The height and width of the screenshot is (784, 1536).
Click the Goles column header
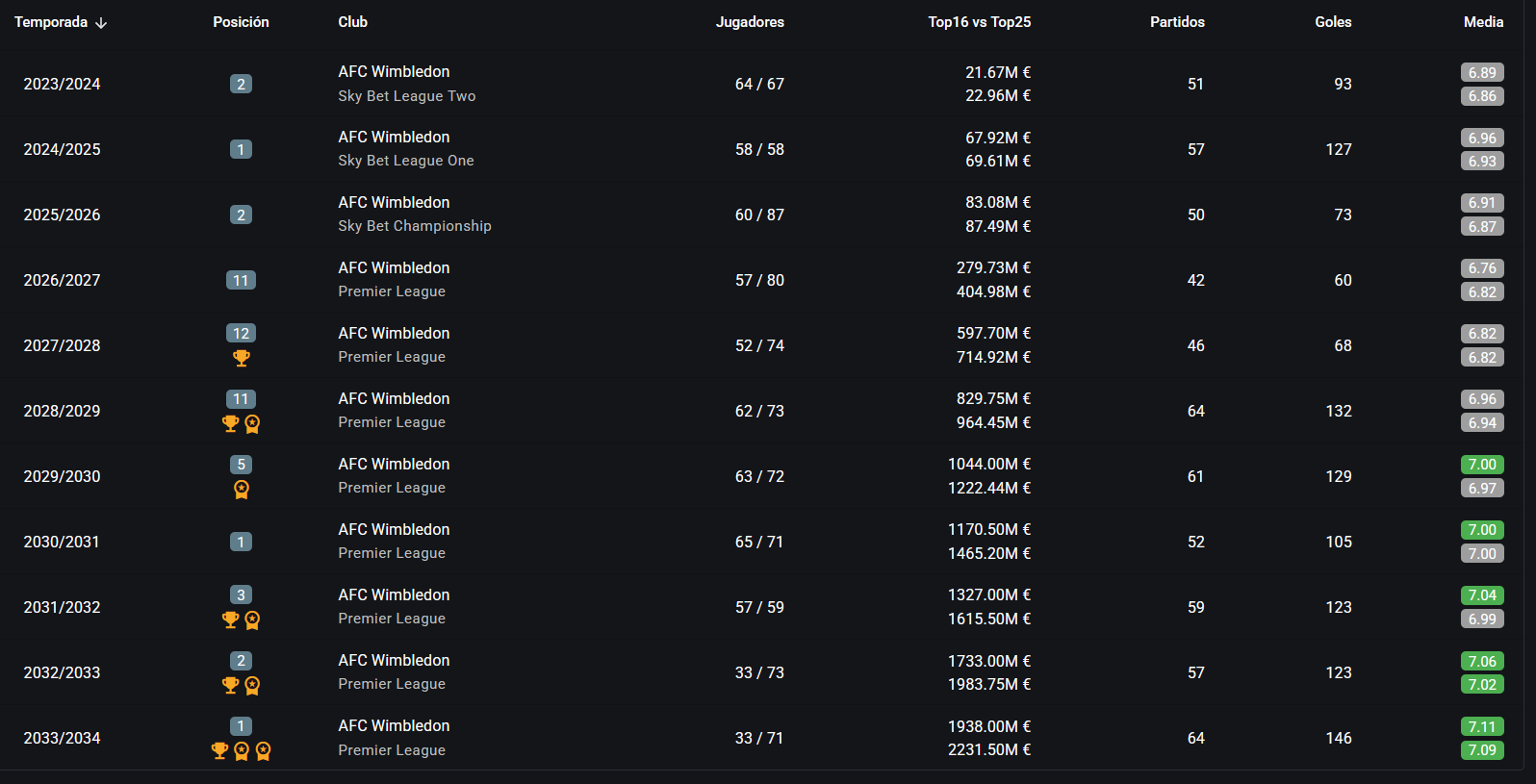1333,22
